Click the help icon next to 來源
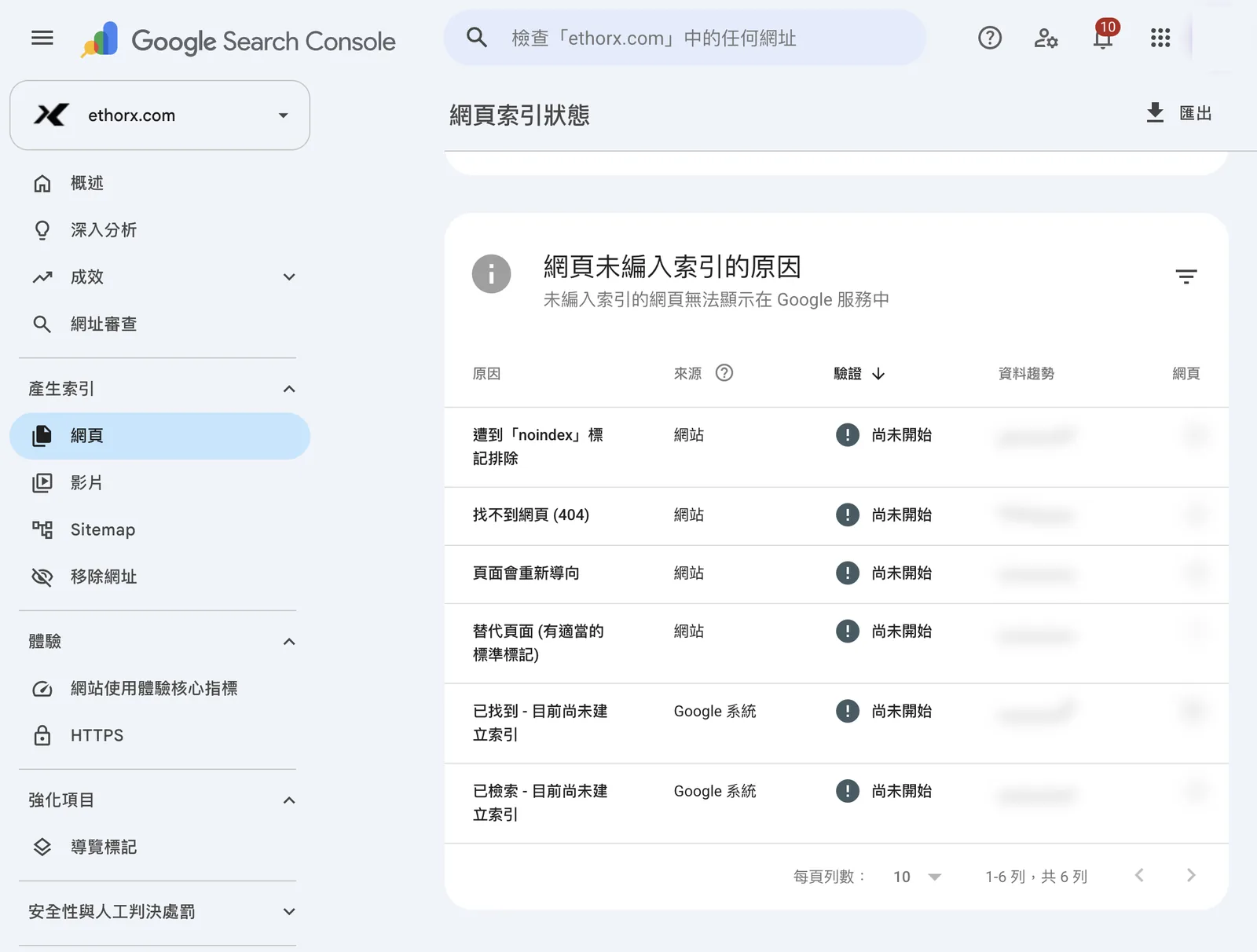Screen dimensions: 1257x952 724,373
